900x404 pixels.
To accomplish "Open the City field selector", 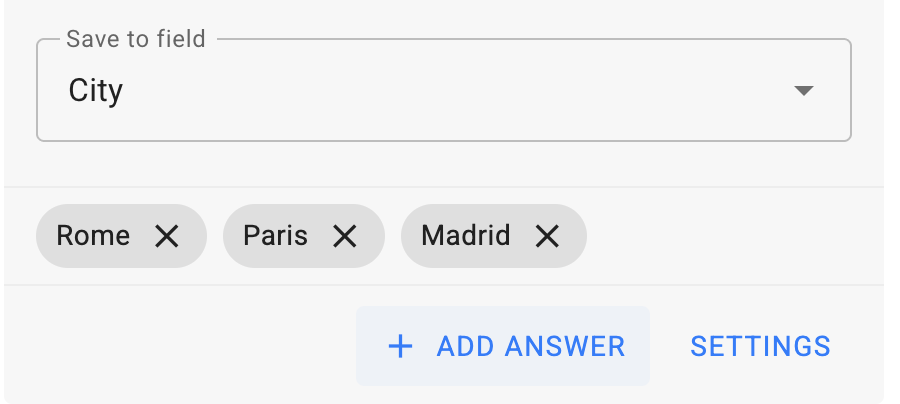I will click(443, 91).
